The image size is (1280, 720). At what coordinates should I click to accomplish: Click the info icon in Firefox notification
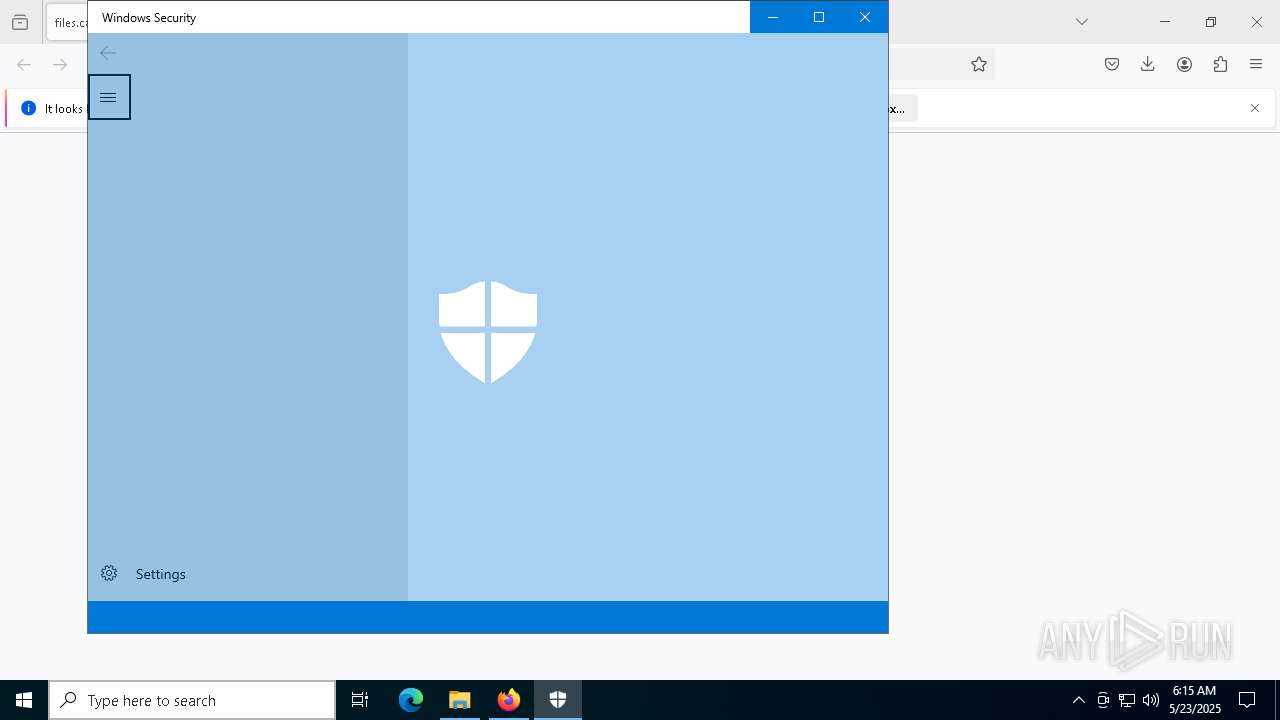(x=29, y=108)
